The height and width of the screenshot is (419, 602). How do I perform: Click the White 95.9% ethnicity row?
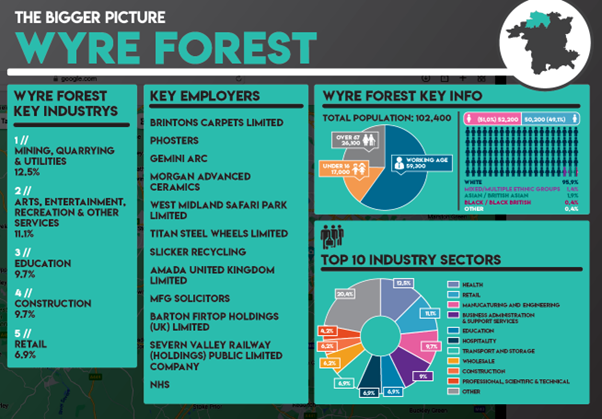(521, 182)
